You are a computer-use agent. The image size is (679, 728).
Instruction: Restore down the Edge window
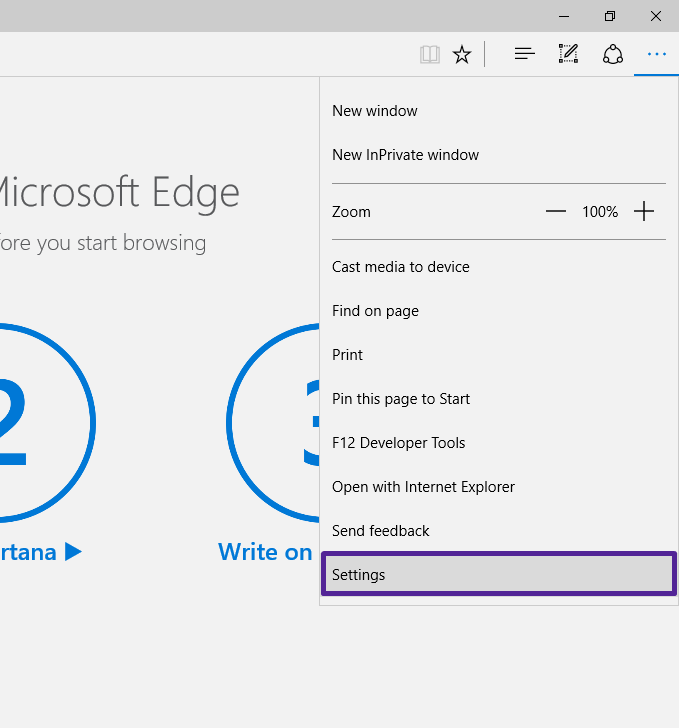(610, 16)
